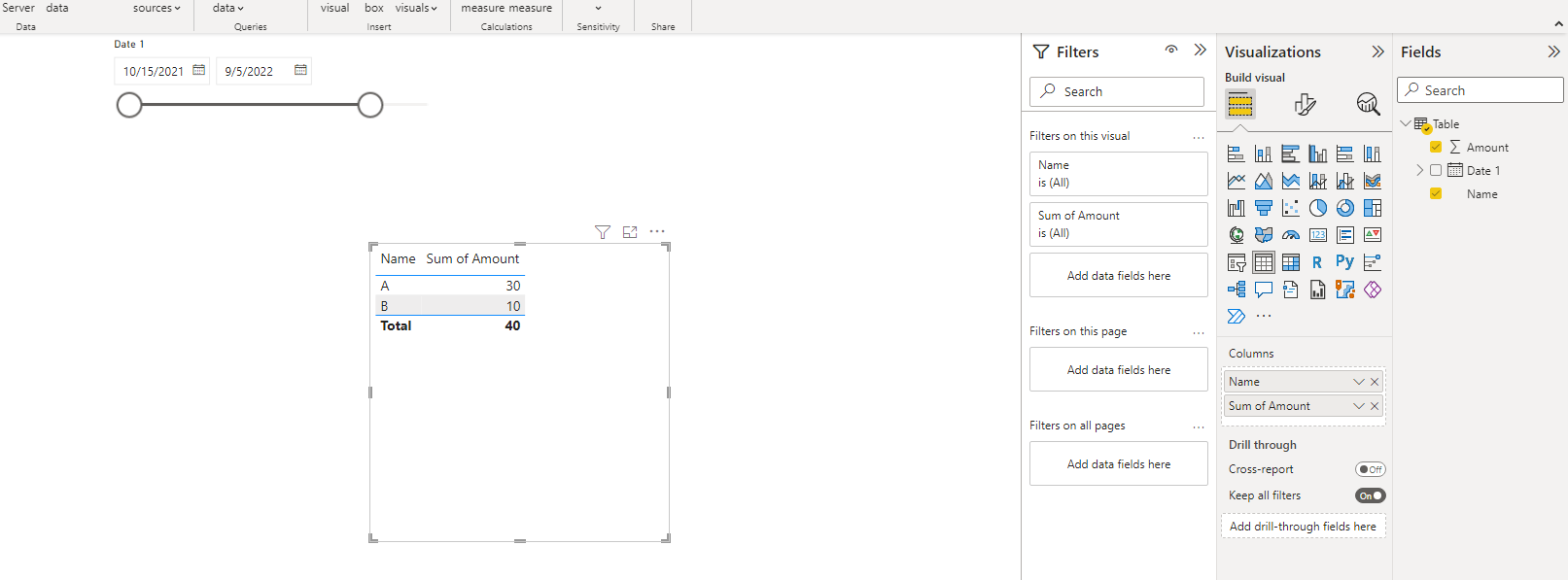Select the Power Automate visual

(x=1236, y=317)
